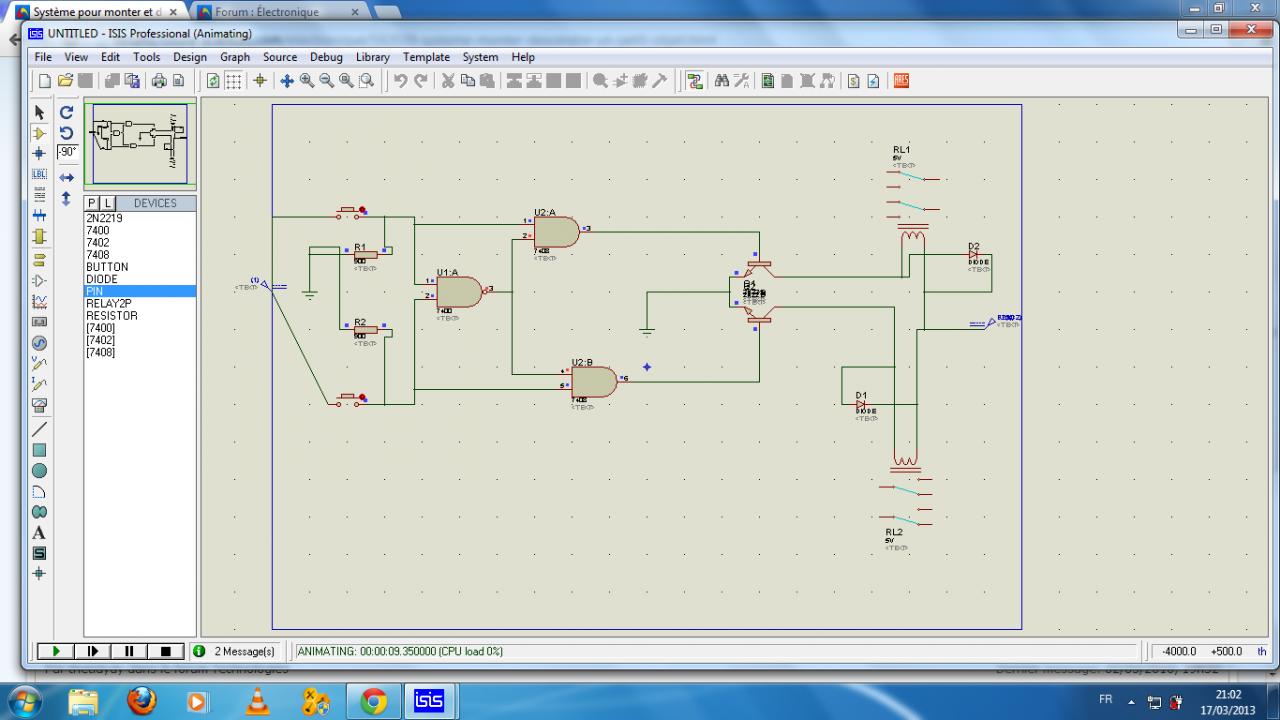
Task: Click the rotate clockwise icon
Action: (x=67, y=112)
